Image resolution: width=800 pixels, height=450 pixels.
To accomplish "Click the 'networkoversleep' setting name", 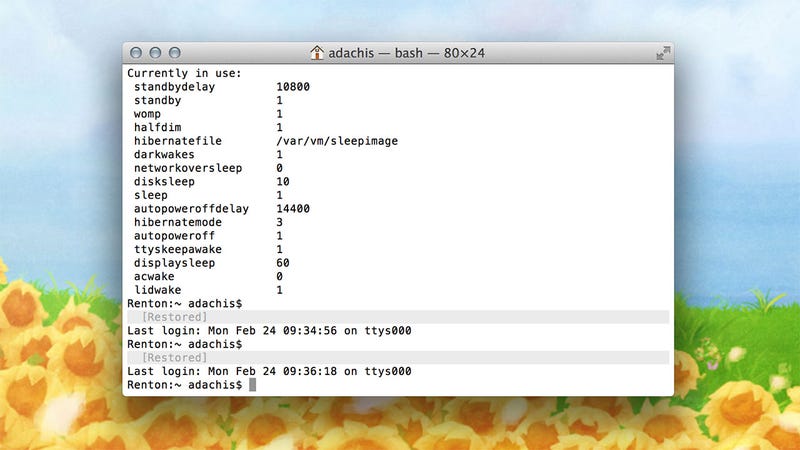I will [188, 168].
